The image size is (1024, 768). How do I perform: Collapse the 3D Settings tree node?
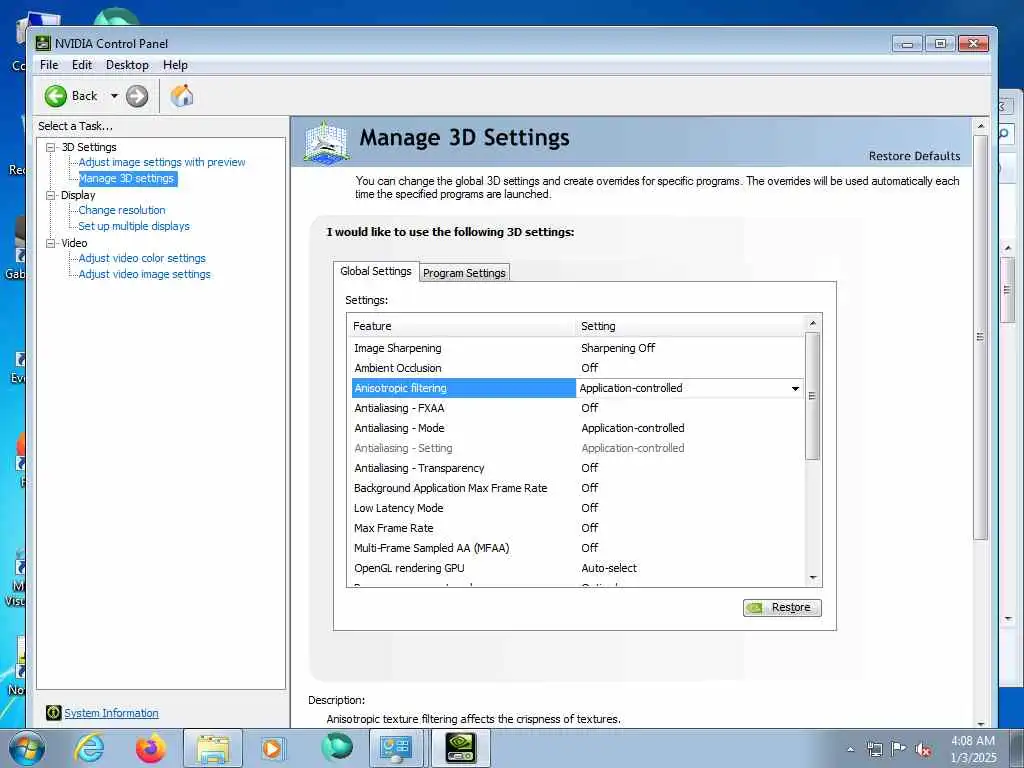point(50,148)
